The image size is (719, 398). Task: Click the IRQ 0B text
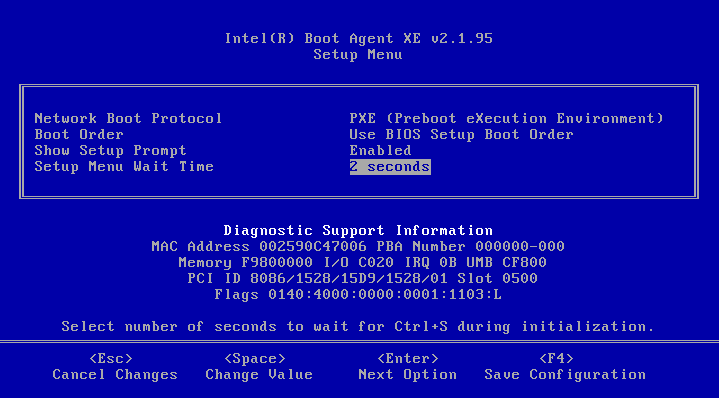tap(431, 262)
